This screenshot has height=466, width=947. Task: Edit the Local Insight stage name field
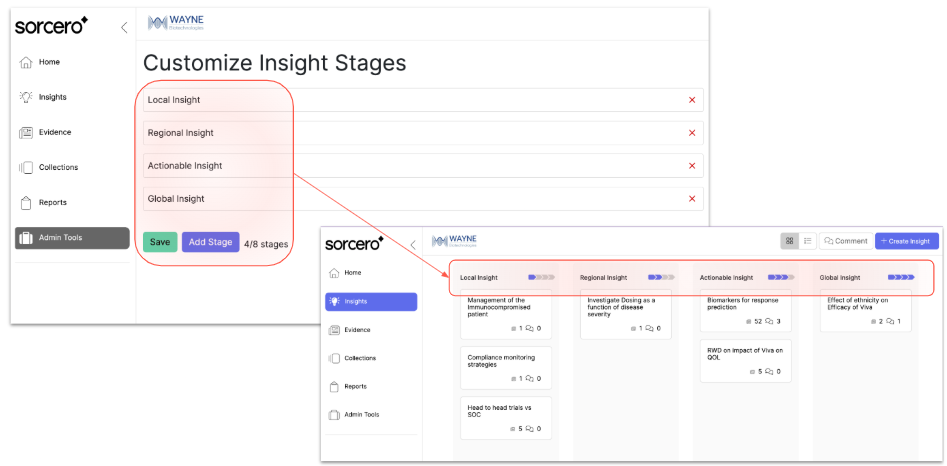pyautogui.click(x=400, y=100)
